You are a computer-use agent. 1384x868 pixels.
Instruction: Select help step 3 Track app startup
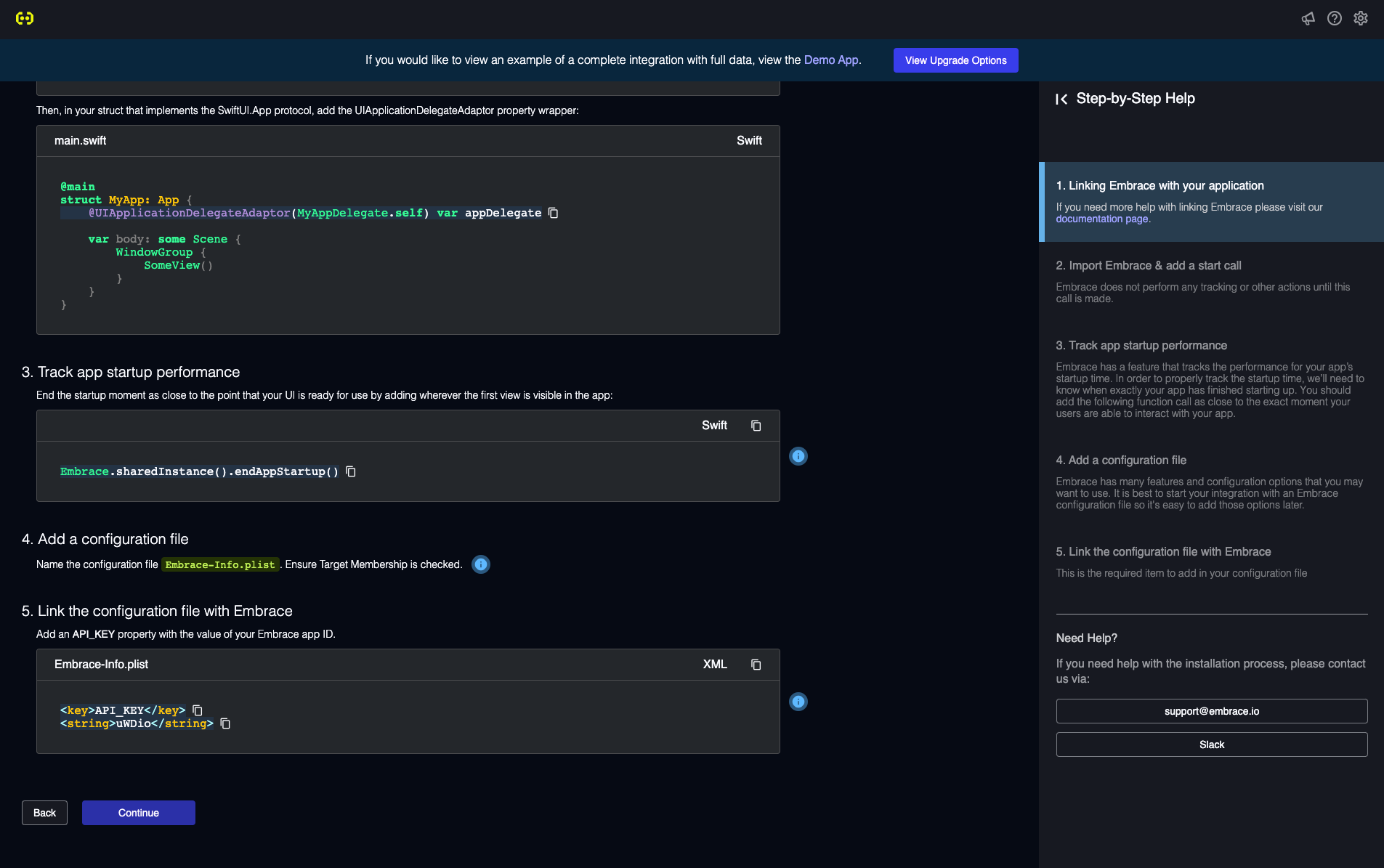(x=1212, y=379)
